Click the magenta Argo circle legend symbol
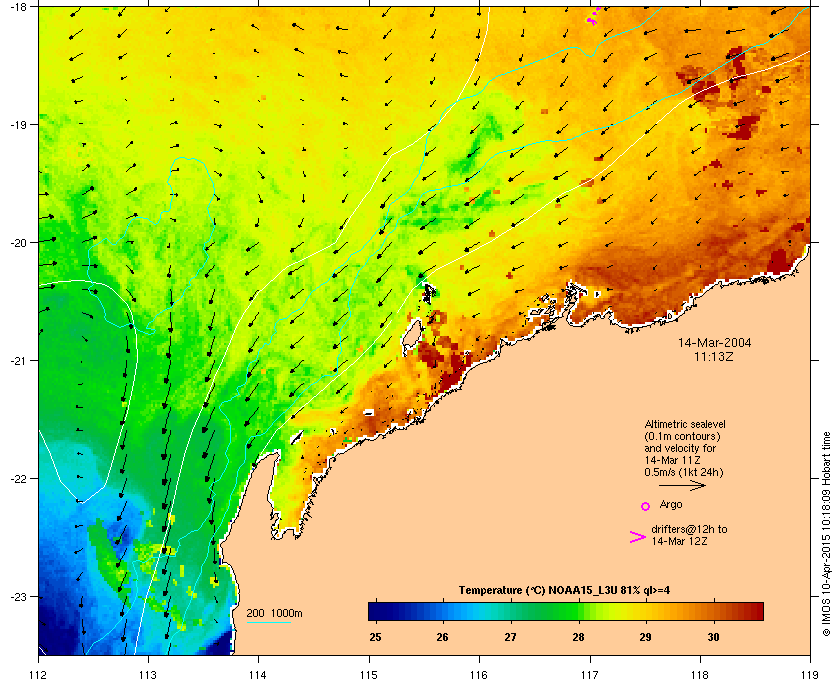840x680 pixels. pyautogui.click(x=646, y=506)
